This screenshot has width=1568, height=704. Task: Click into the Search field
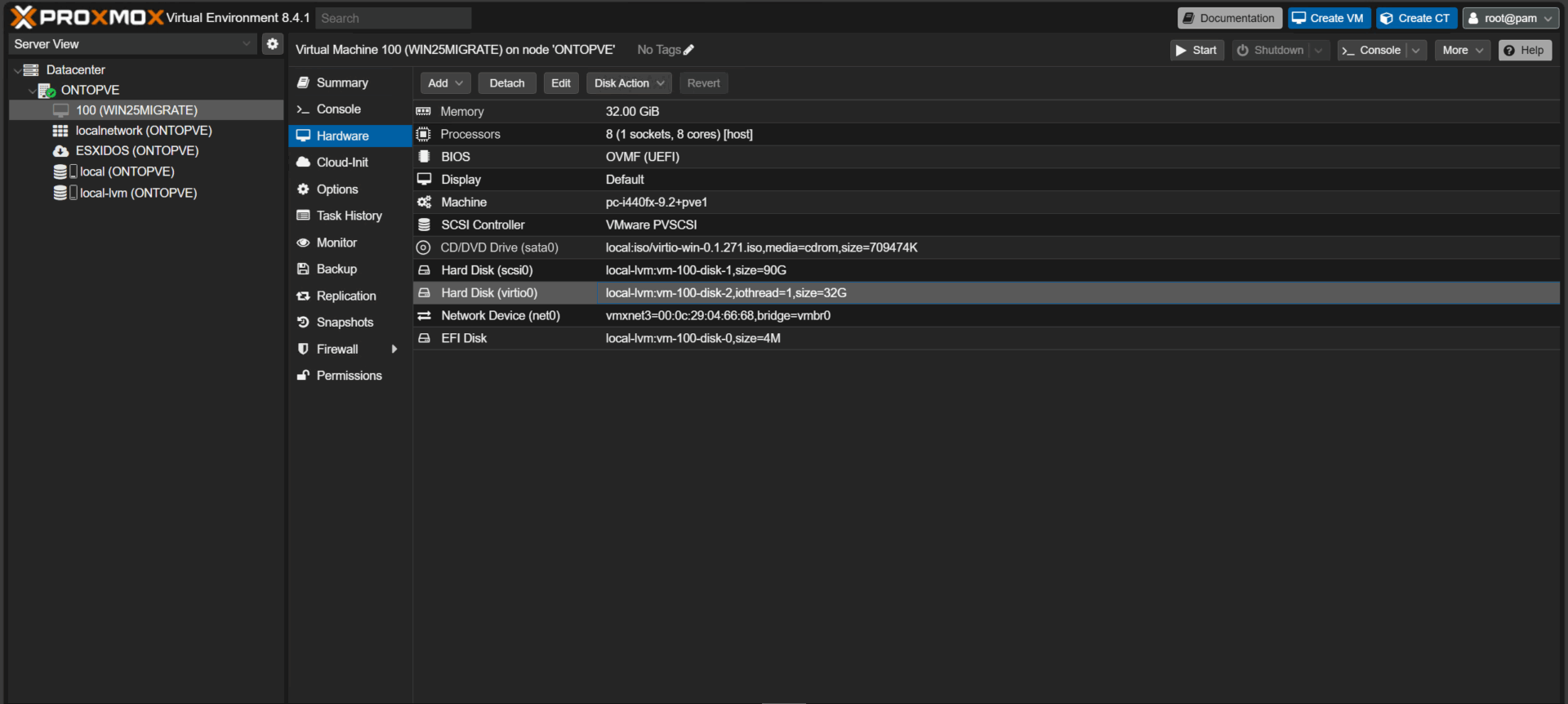(394, 18)
